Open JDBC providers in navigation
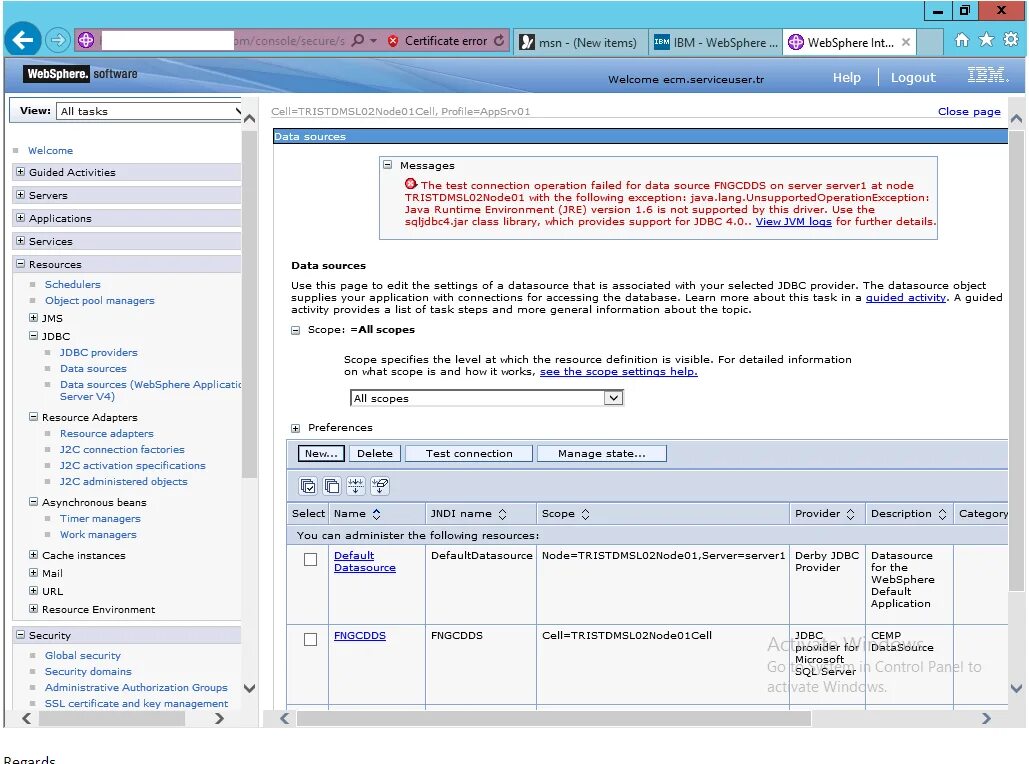The width and height of the screenshot is (1029, 764). click(98, 352)
